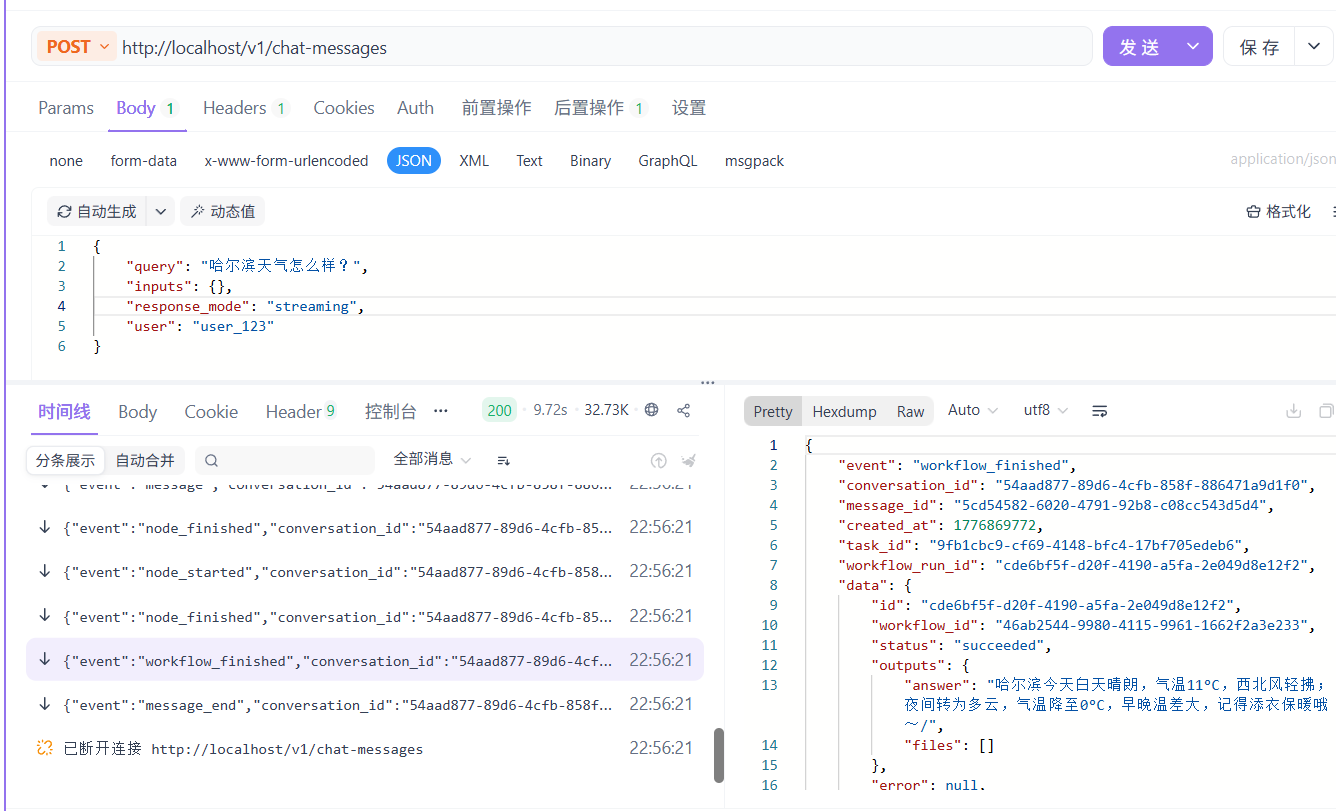Screen dimensions: 1336x811
Task: Open the 后置操作 tab
Action: click(x=600, y=108)
